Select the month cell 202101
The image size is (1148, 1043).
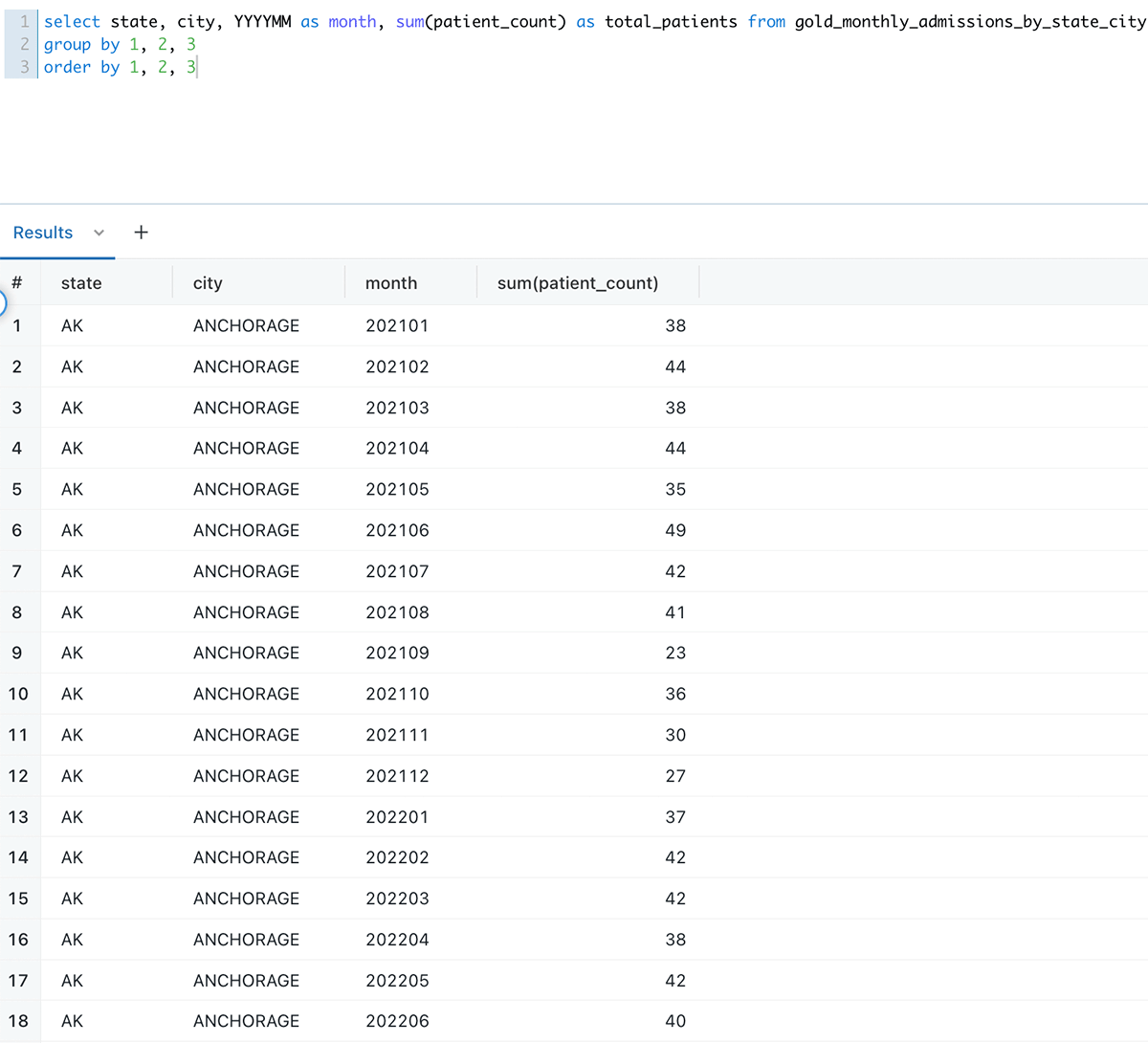click(x=397, y=325)
